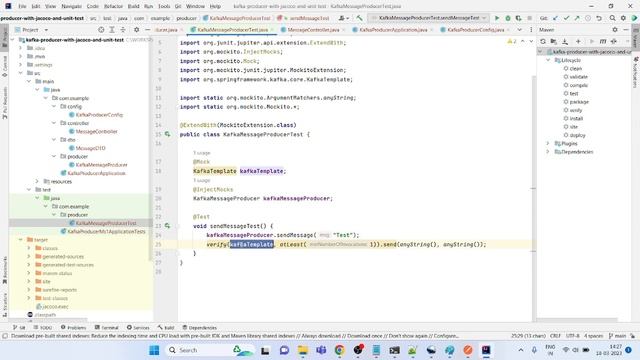Collapse the Maven Lifecycle node
This screenshot has width=640, height=360.
(548, 60)
